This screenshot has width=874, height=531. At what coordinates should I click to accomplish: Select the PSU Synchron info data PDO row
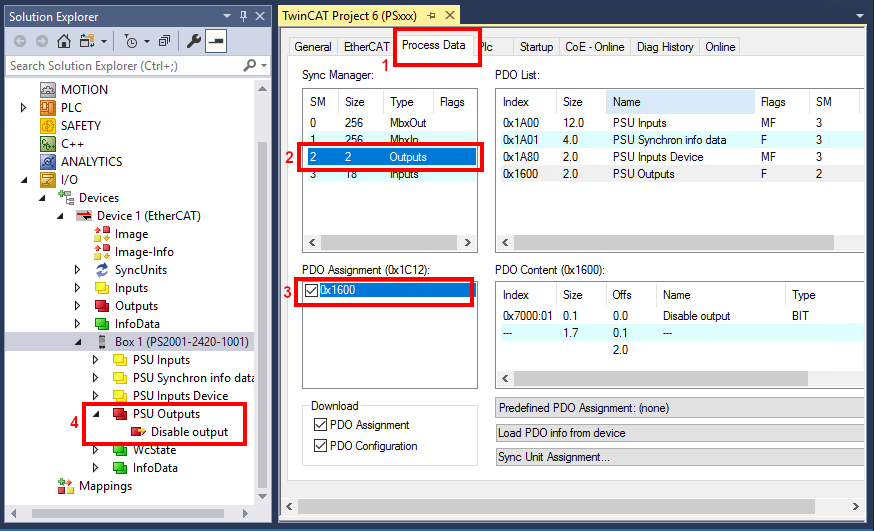680,140
